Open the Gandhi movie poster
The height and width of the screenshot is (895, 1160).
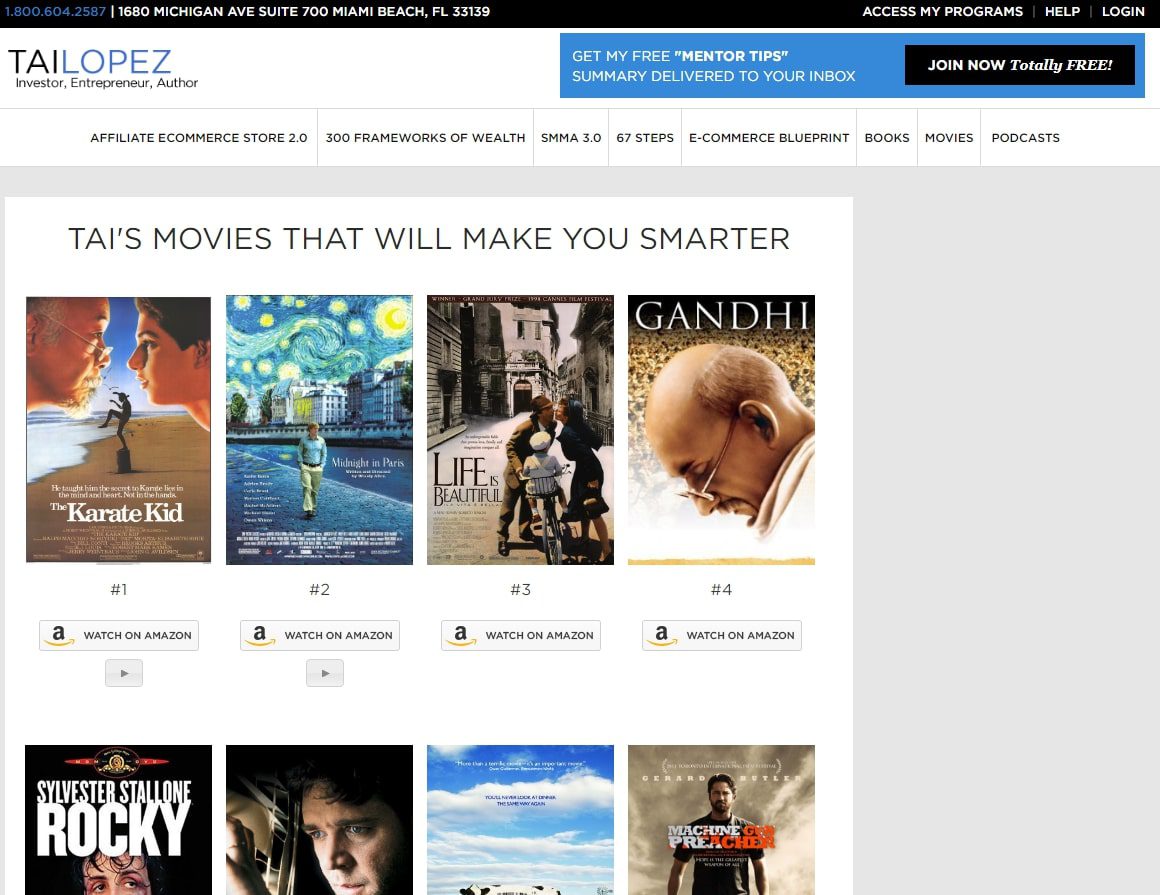click(x=721, y=430)
